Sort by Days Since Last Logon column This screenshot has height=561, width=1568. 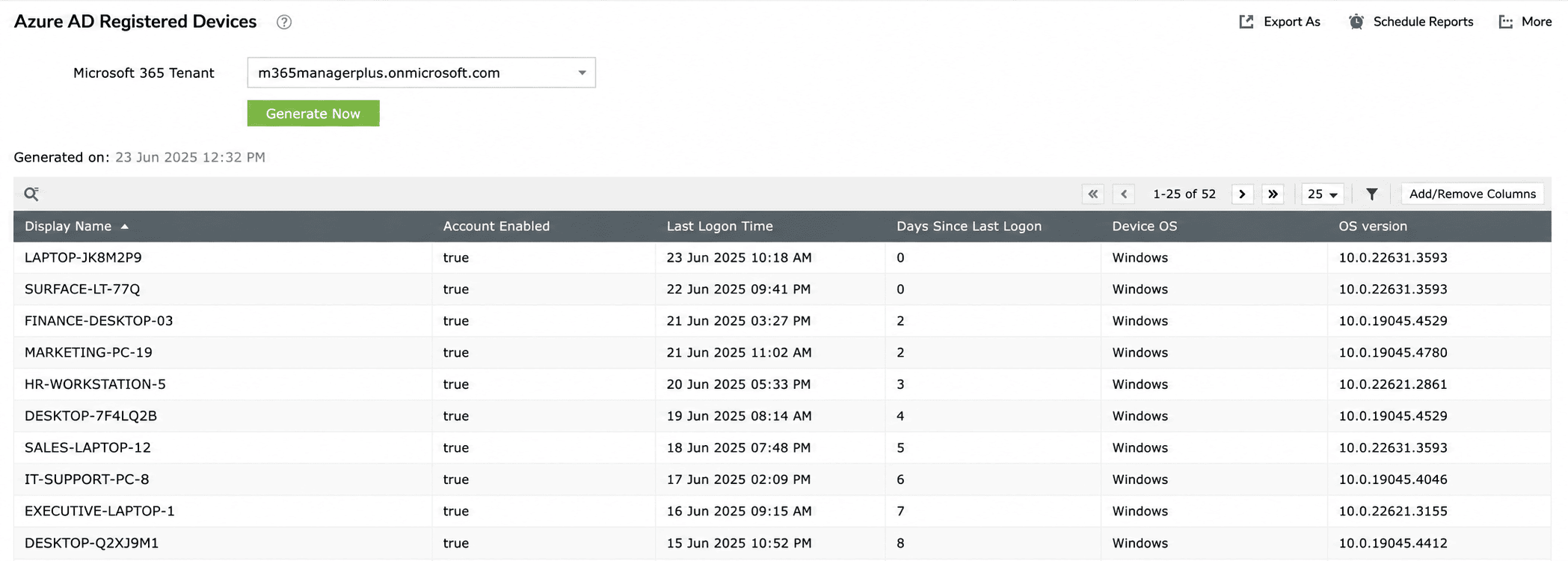969,226
